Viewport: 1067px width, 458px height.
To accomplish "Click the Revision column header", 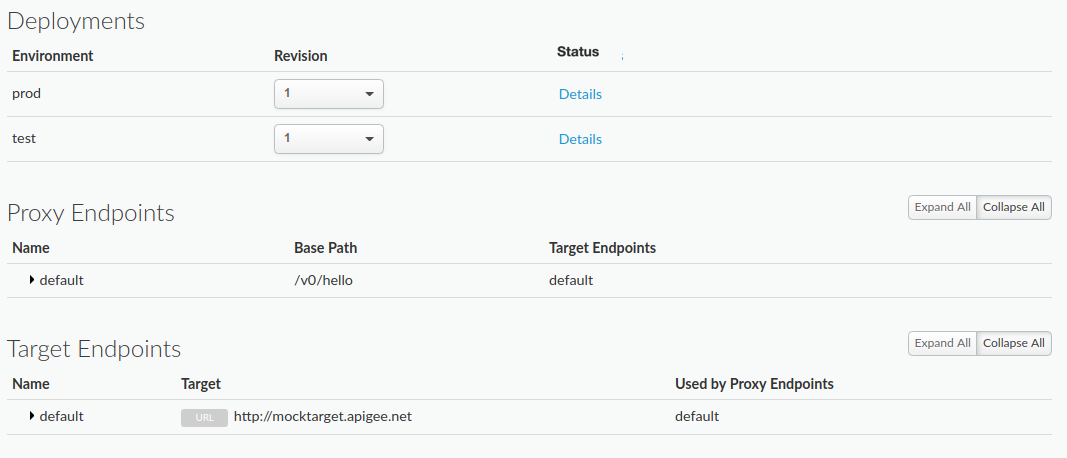I will pos(300,56).
